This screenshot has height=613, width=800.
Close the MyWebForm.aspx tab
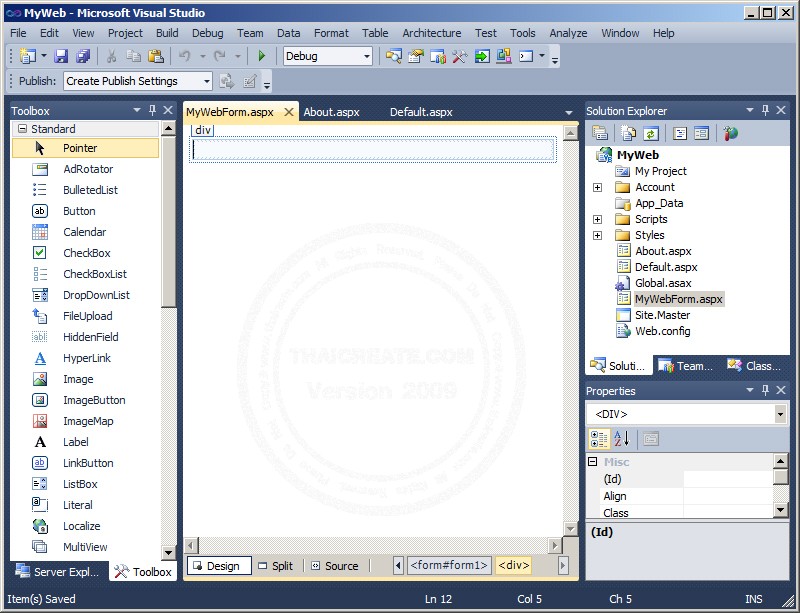tap(289, 112)
